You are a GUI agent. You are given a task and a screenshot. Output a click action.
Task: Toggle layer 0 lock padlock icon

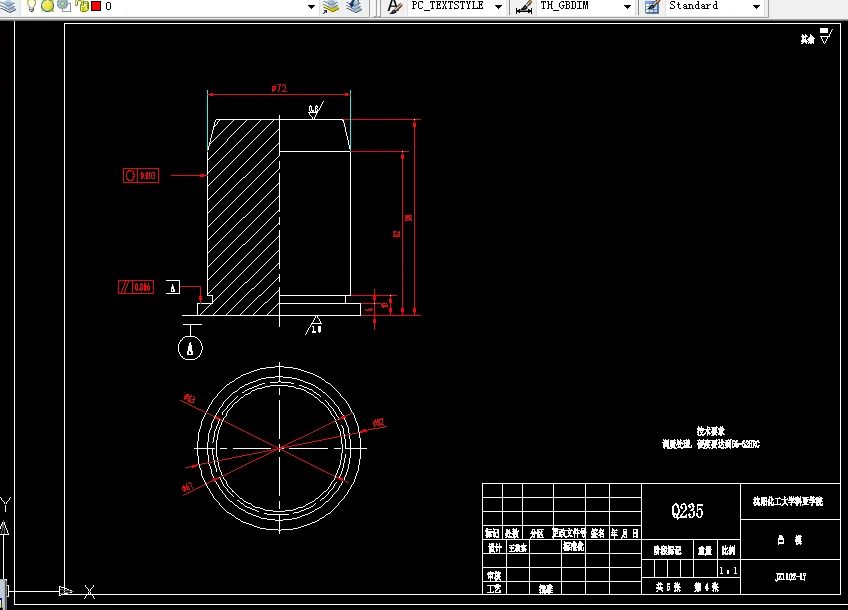tap(82, 6)
